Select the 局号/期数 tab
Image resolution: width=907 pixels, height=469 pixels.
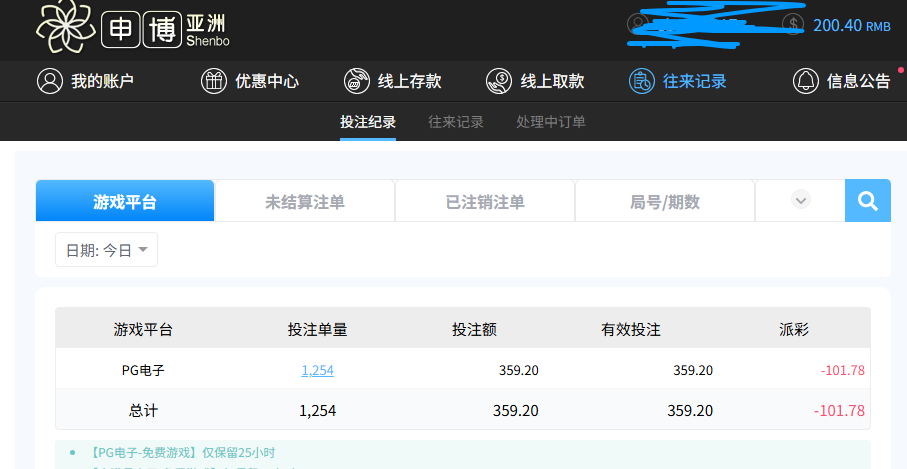[x=665, y=201]
